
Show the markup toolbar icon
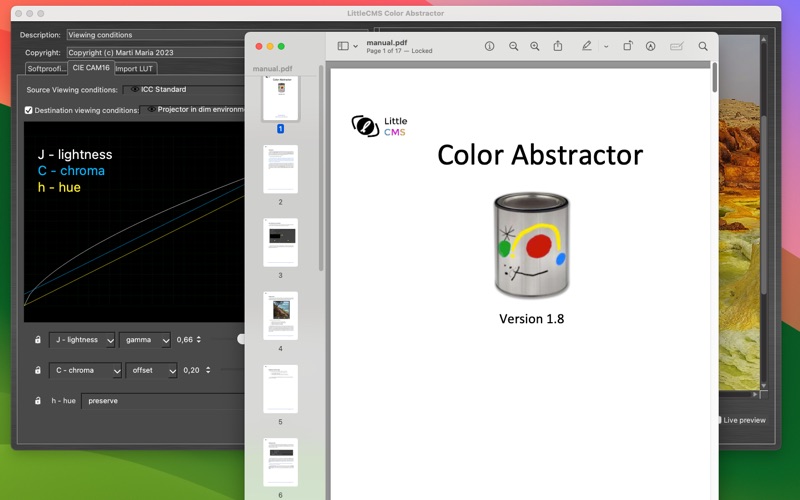(x=650, y=46)
